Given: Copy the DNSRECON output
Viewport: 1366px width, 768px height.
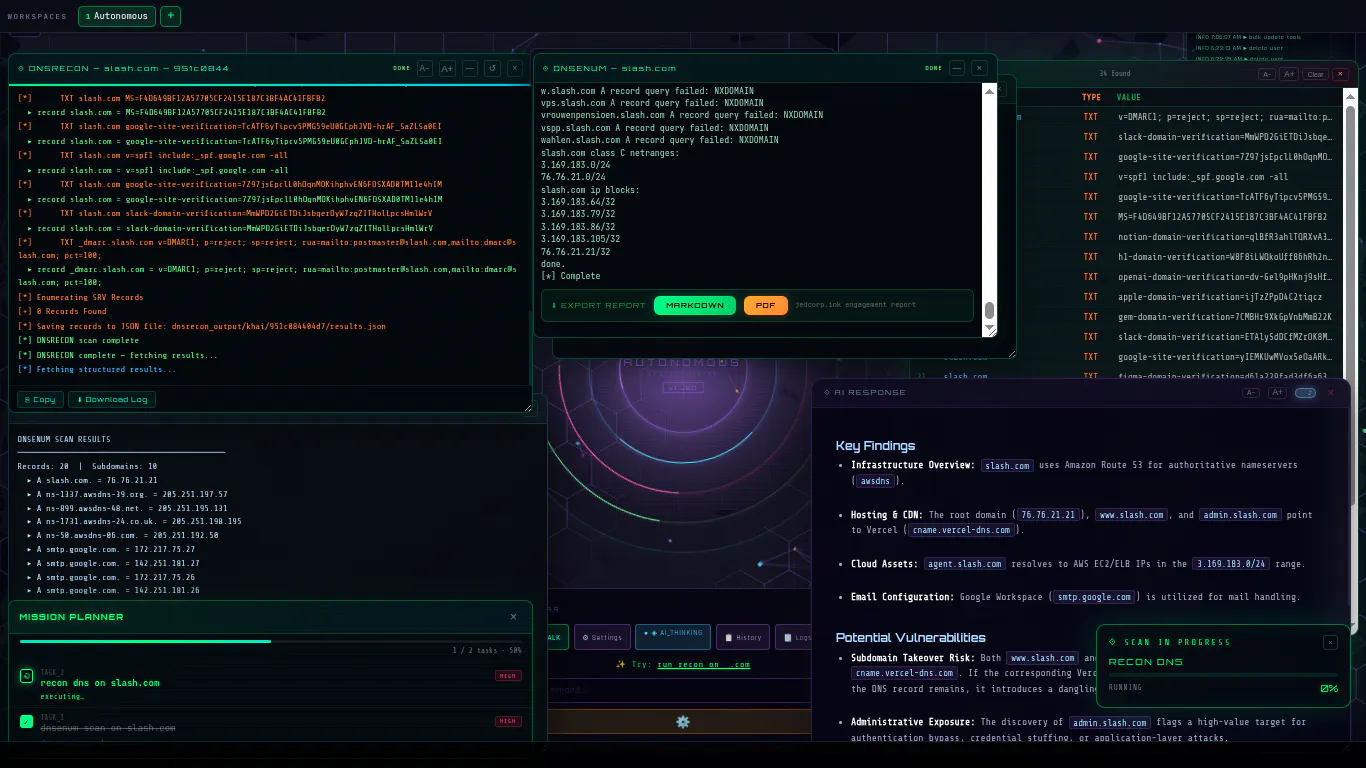Looking at the screenshot, I should (40, 399).
